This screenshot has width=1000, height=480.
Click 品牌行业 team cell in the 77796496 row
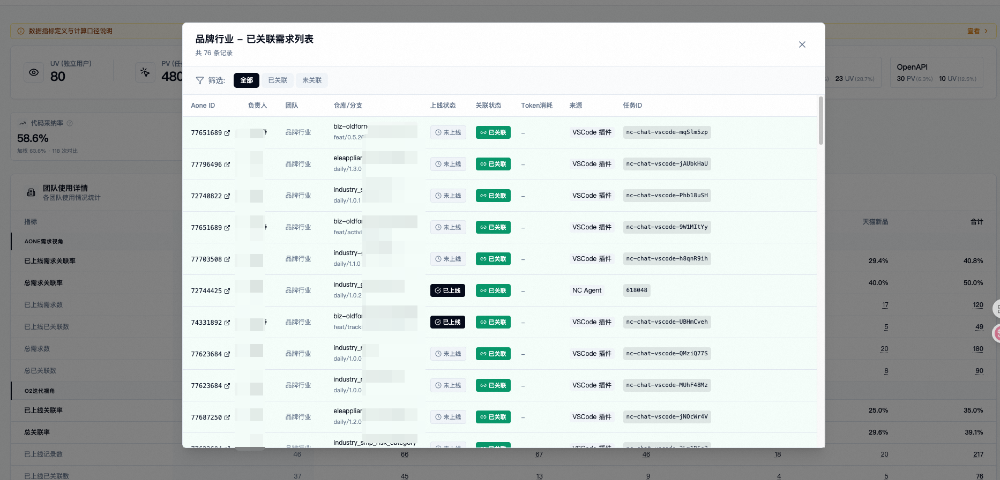point(298,164)
